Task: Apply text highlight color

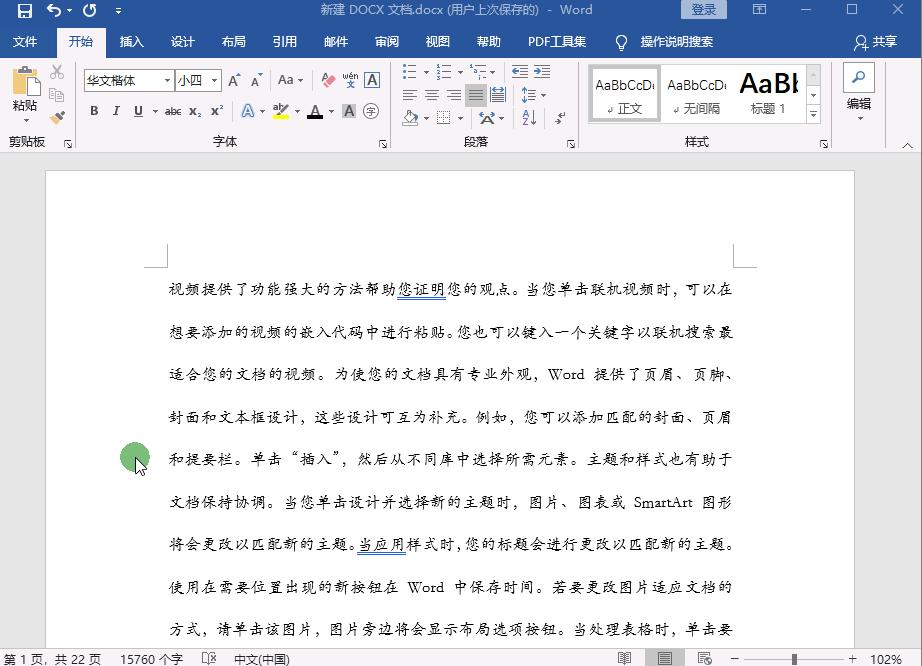Action: (x=279, y=110)
